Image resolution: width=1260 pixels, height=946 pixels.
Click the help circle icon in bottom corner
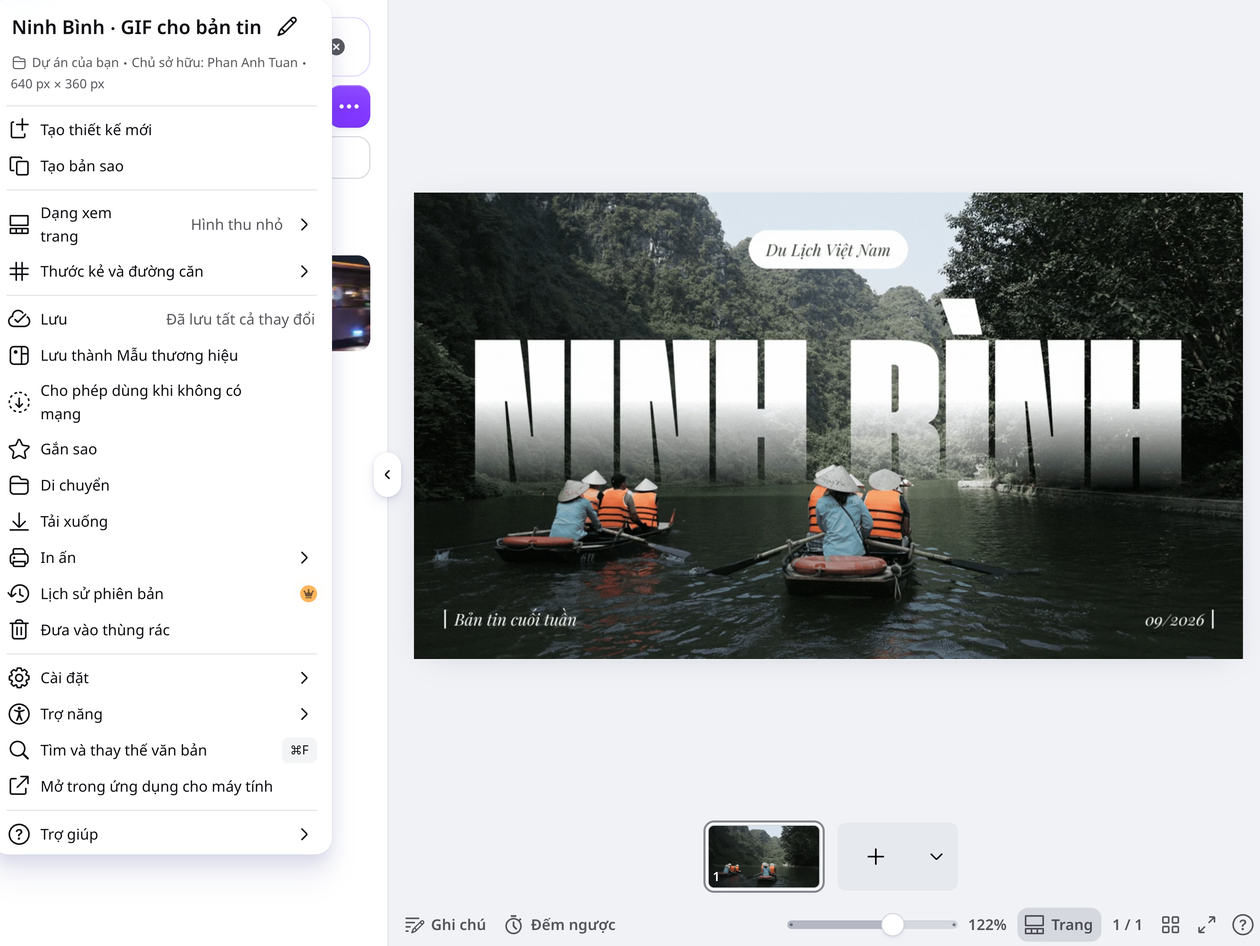[x=1242, y=925]
